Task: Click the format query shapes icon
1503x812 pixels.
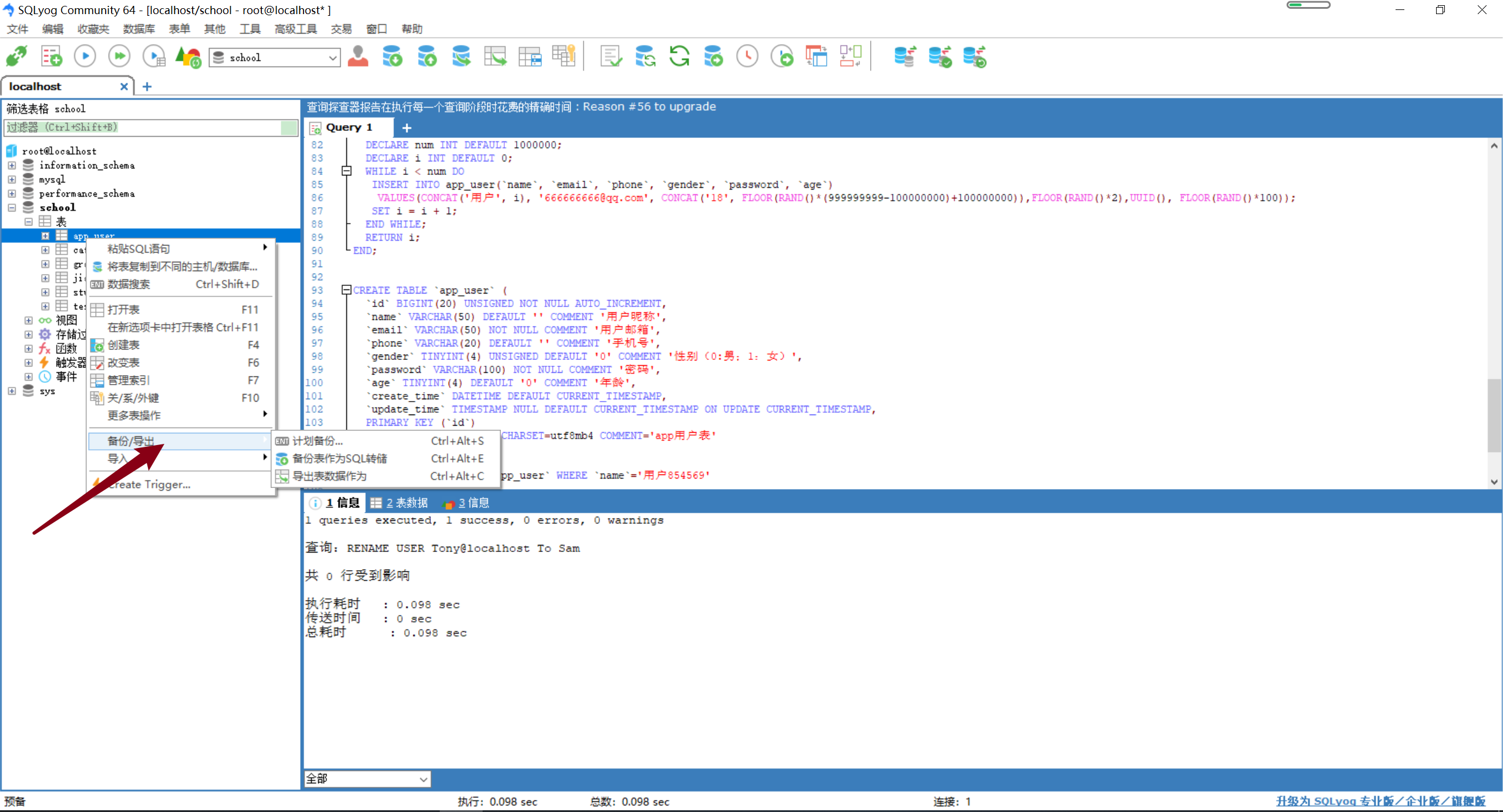Action: (x=188, y=56)
